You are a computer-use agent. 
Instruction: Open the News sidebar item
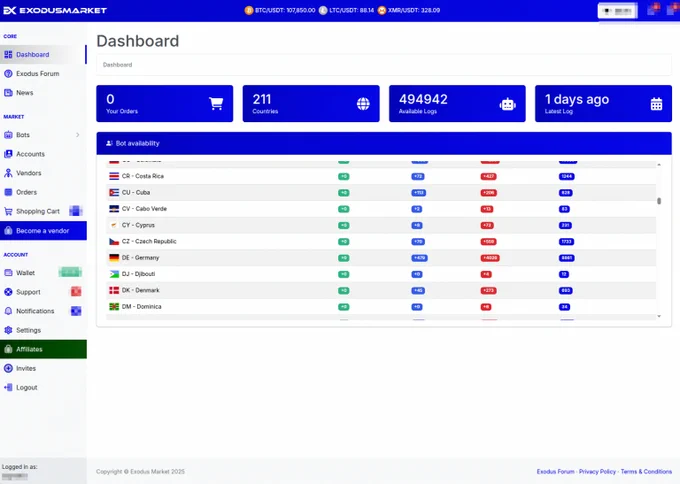[x=43, y=93]
